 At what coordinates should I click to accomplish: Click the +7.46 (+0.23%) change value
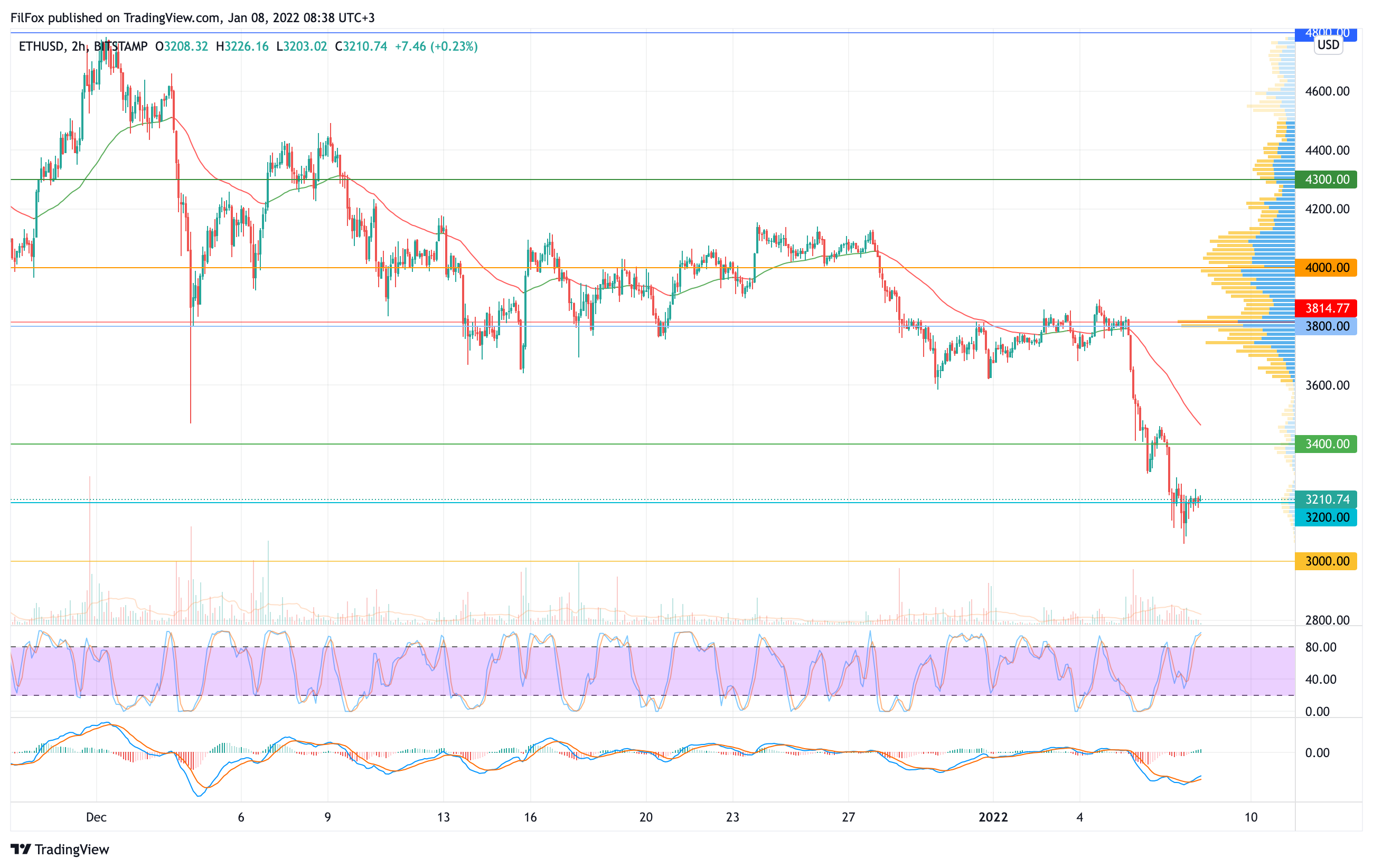(436, 47)
